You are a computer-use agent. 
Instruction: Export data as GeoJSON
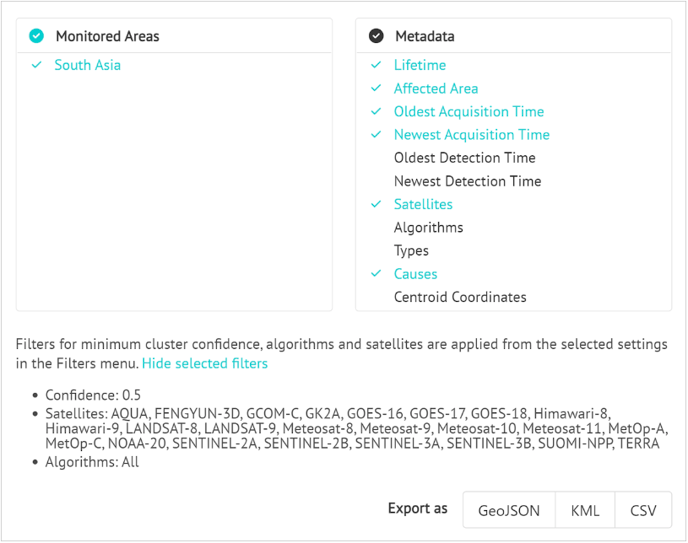509,510
